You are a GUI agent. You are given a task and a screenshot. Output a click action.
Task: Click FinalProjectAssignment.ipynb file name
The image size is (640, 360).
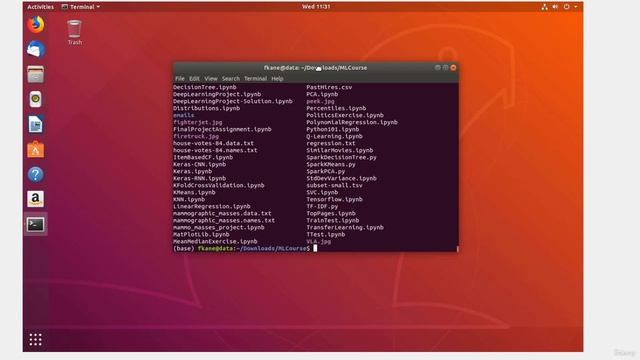tap(222, 129)
